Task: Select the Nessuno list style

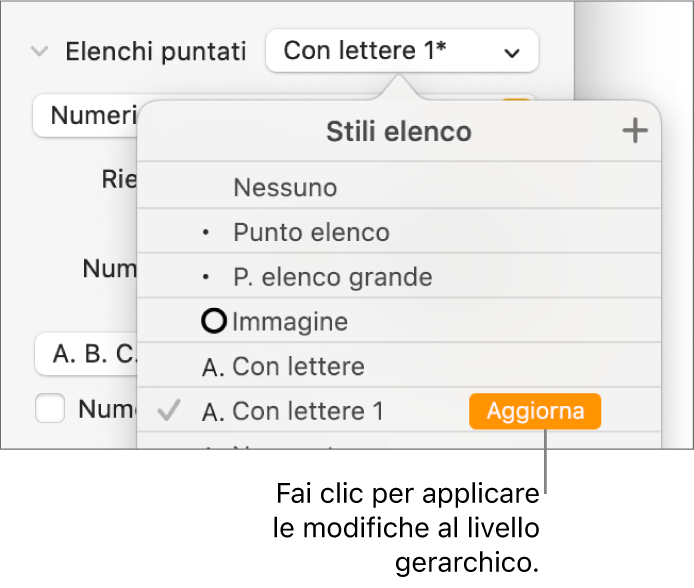Action: (x=399, y=187)
